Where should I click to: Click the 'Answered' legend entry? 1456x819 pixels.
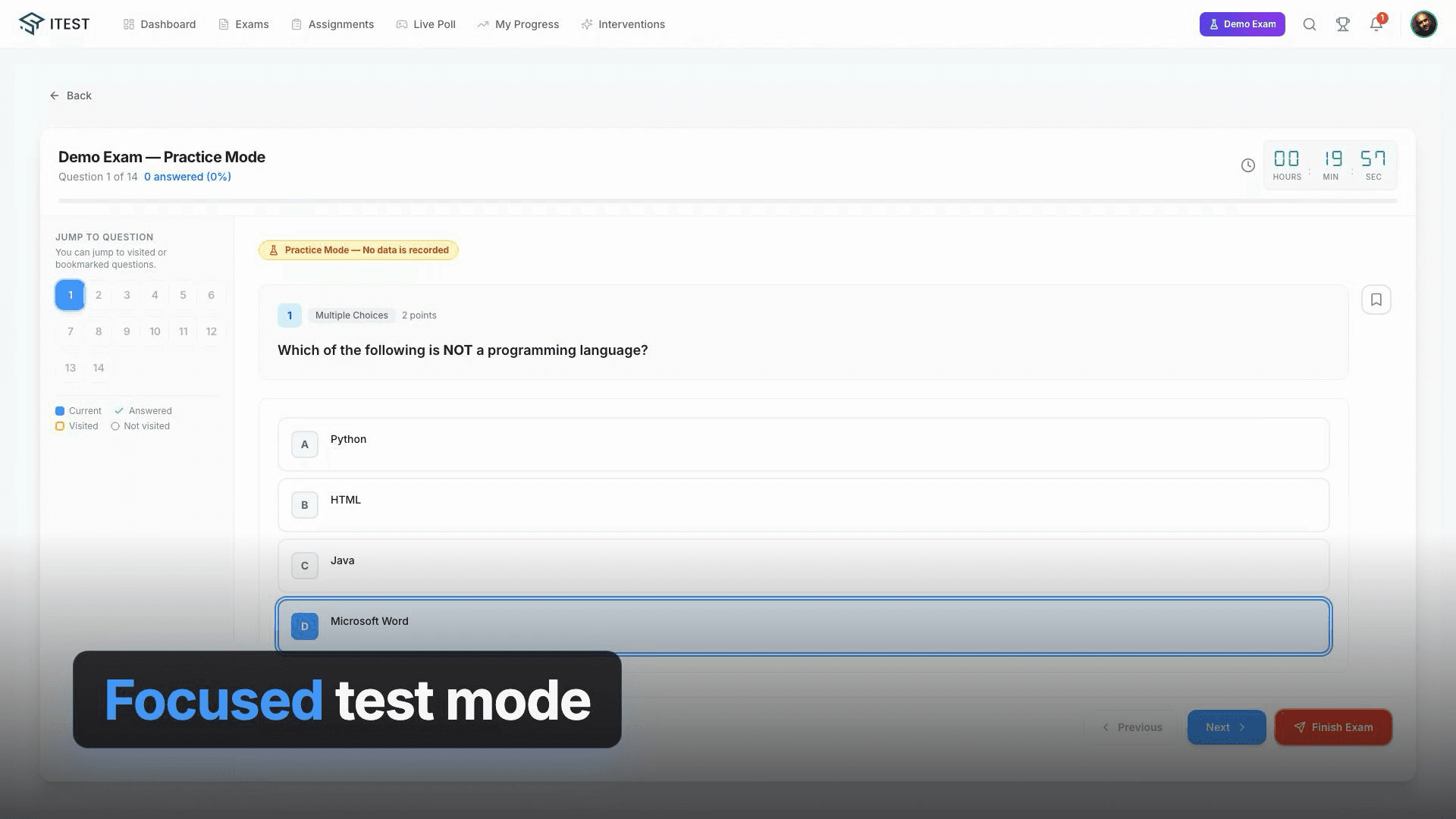click(143, 411)
